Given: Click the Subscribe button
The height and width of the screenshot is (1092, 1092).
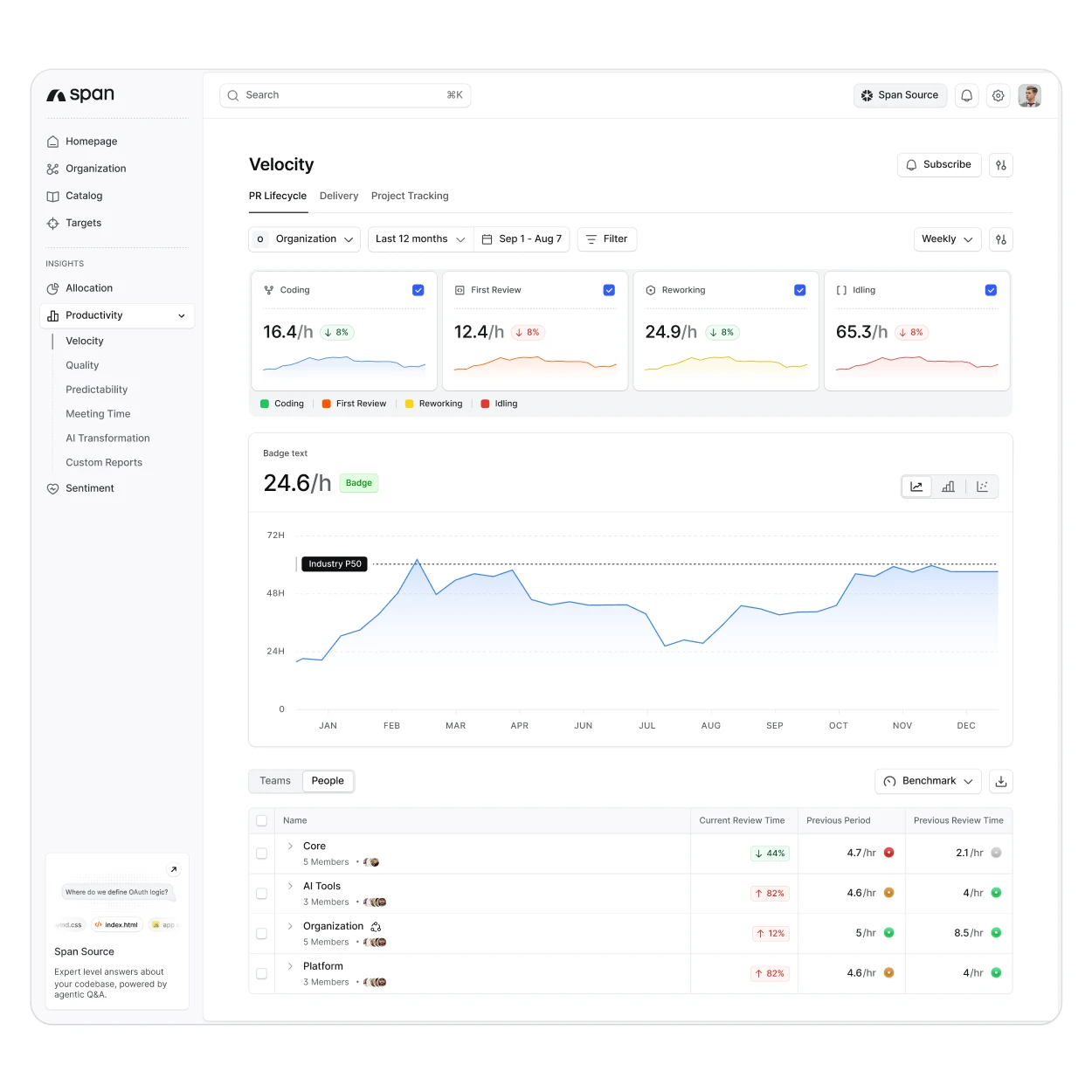Looking at the screenshot, I should (939, 165).
